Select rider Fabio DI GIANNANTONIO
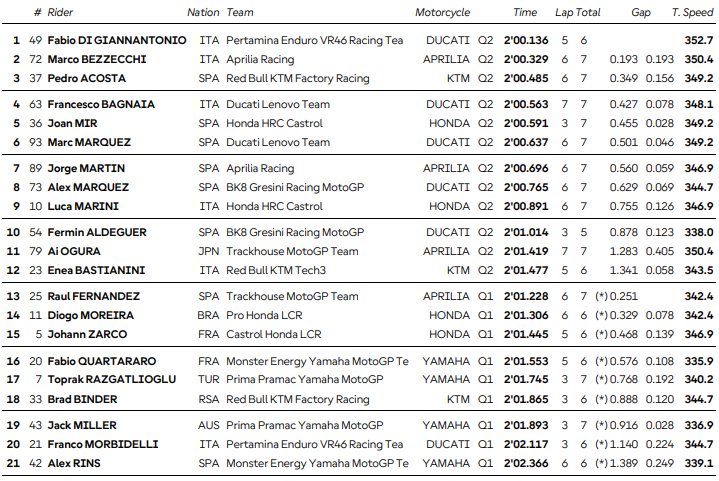 point(116,40)
